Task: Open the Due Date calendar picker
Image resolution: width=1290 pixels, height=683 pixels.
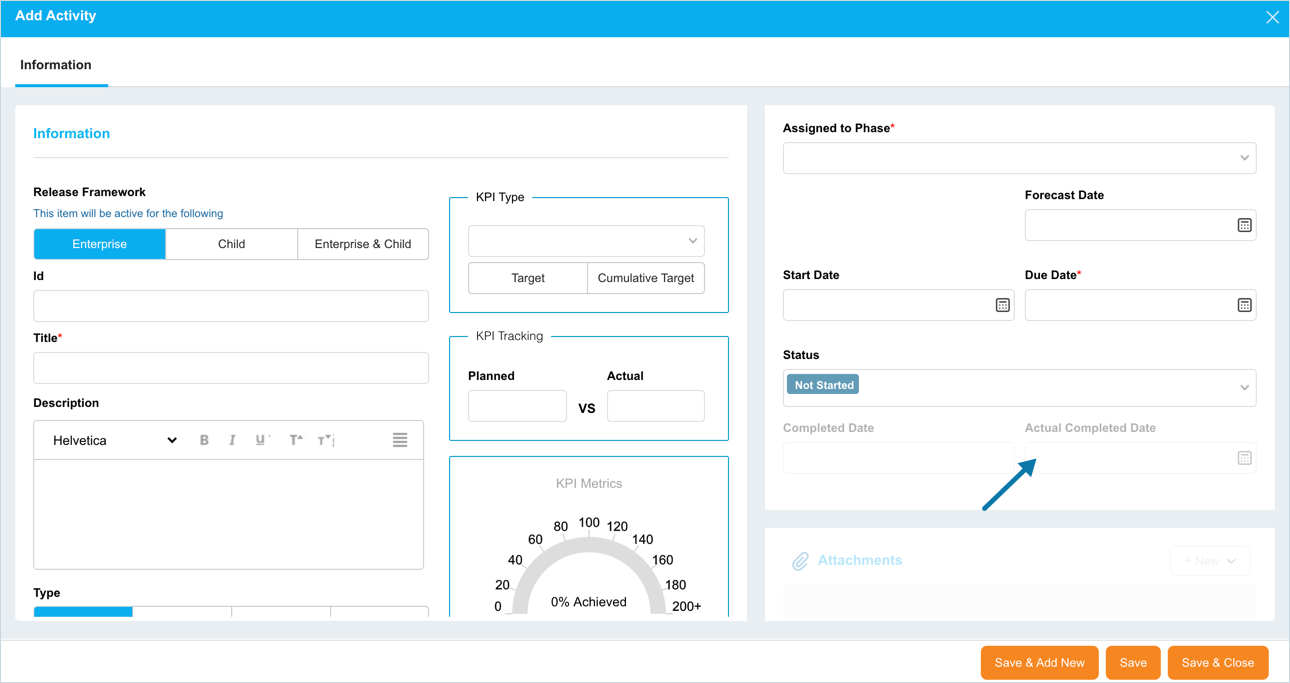Action: coord(1244,305)
